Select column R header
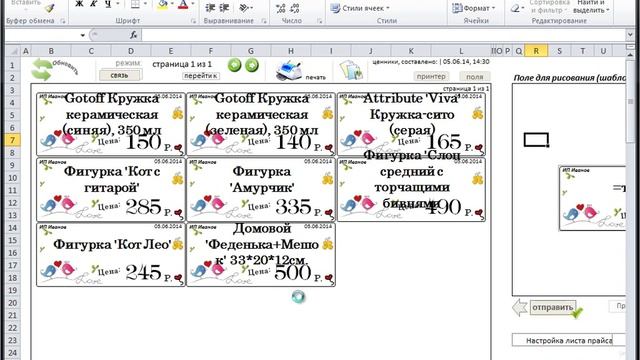 click(536, 51)
